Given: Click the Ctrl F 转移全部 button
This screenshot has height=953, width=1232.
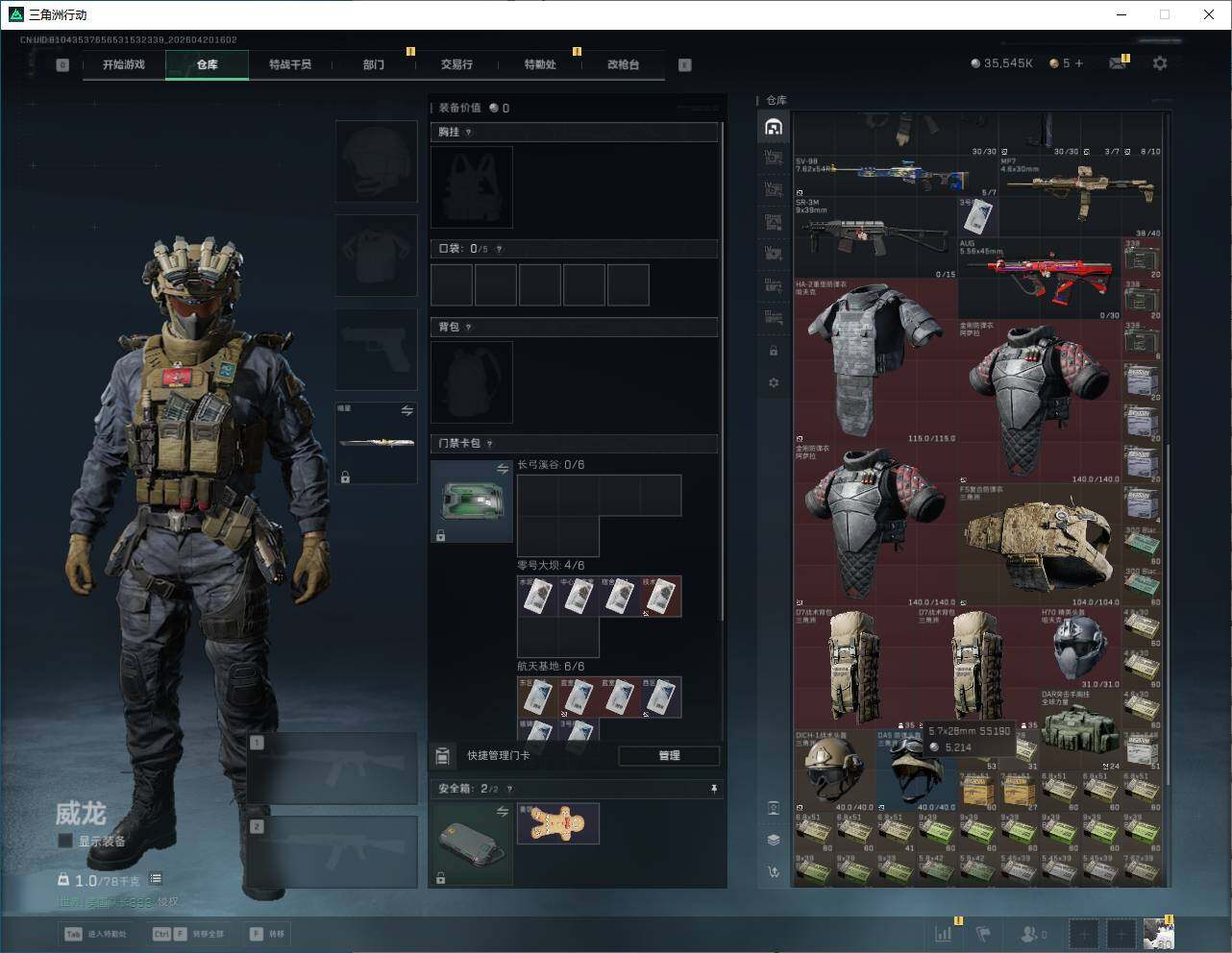Looking at the screenshot, I should point(188,934).
